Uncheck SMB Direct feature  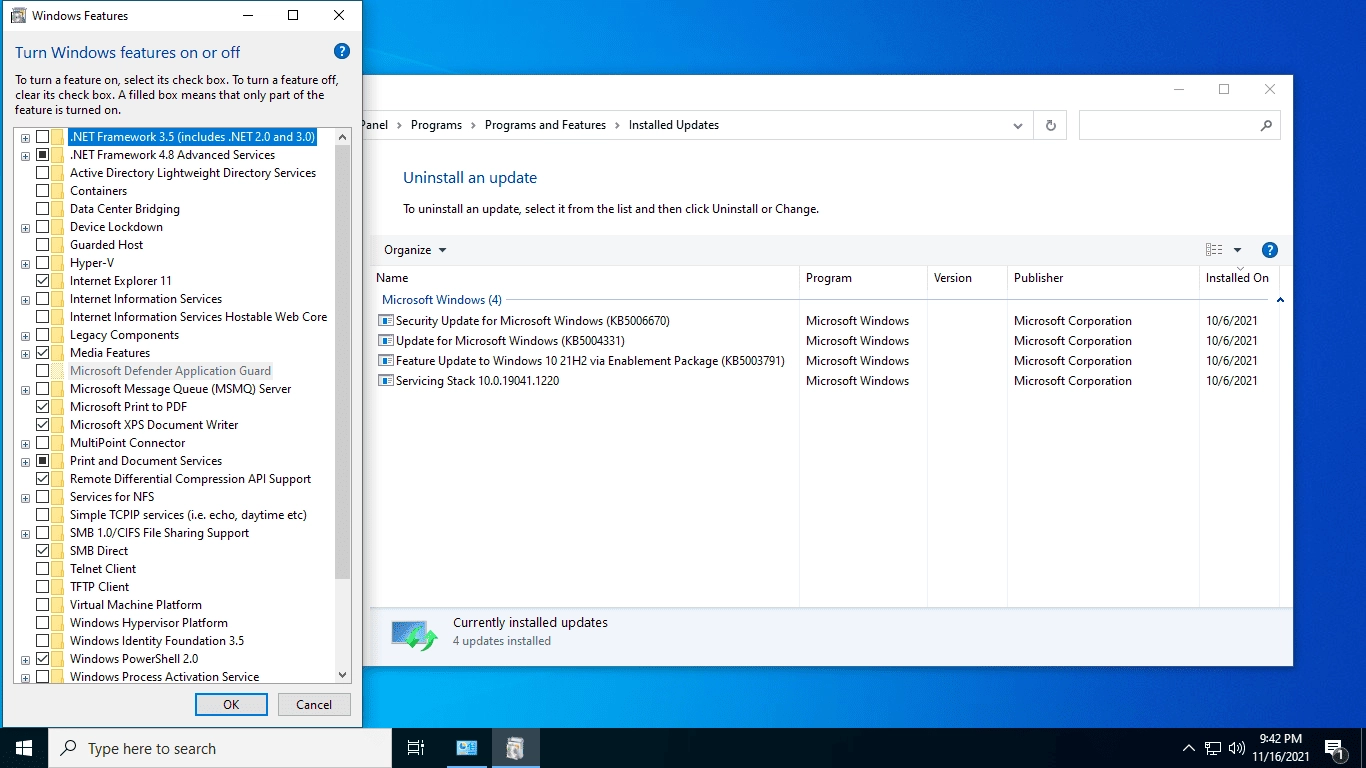42,551
